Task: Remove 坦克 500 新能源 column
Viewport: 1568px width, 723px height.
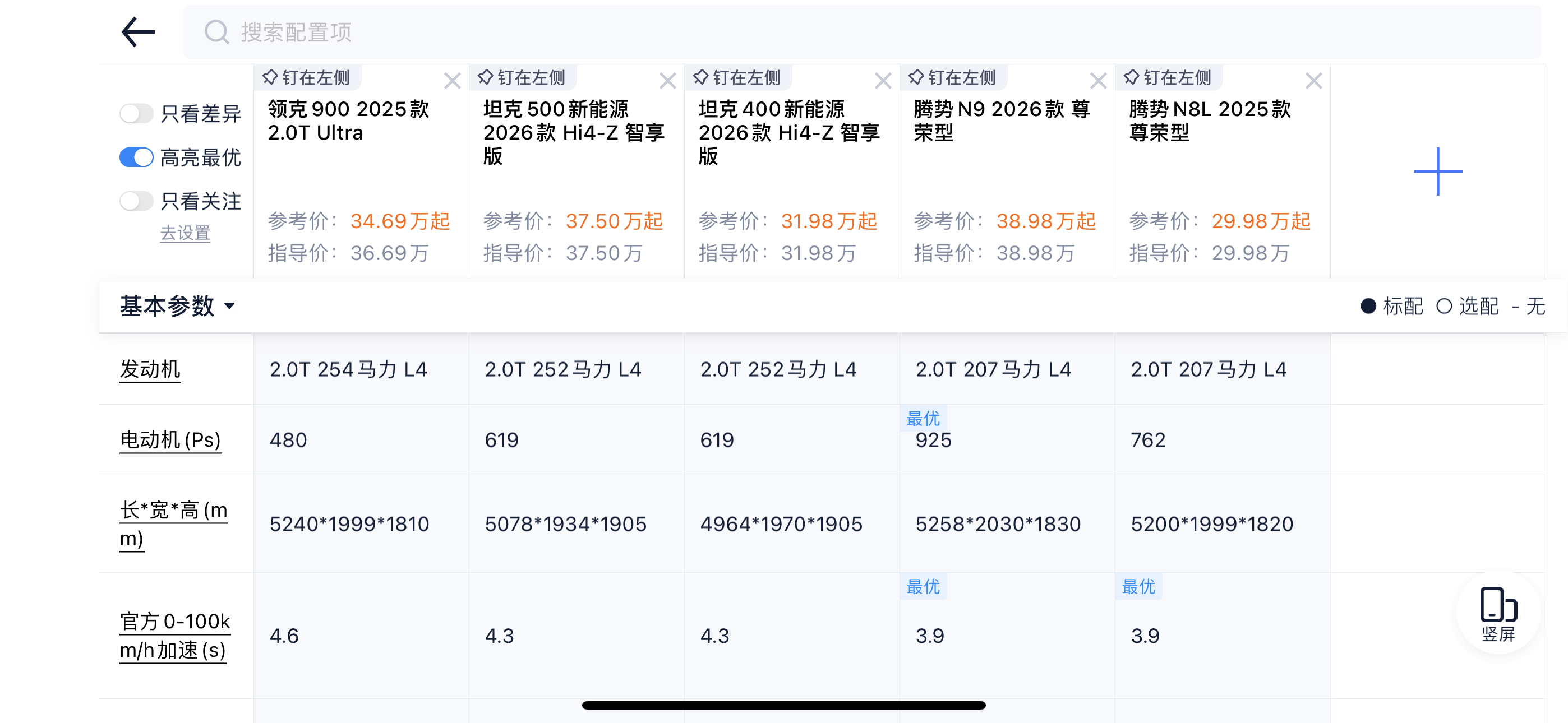Action: point(668,81)
